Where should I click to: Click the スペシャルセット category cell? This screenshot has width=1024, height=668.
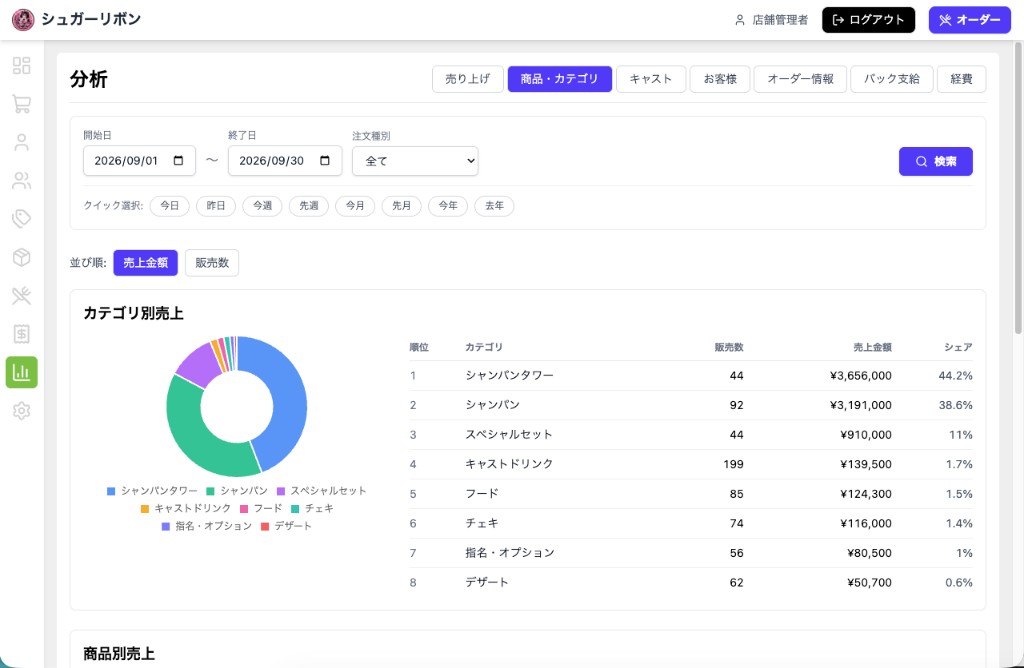(509, 434)
